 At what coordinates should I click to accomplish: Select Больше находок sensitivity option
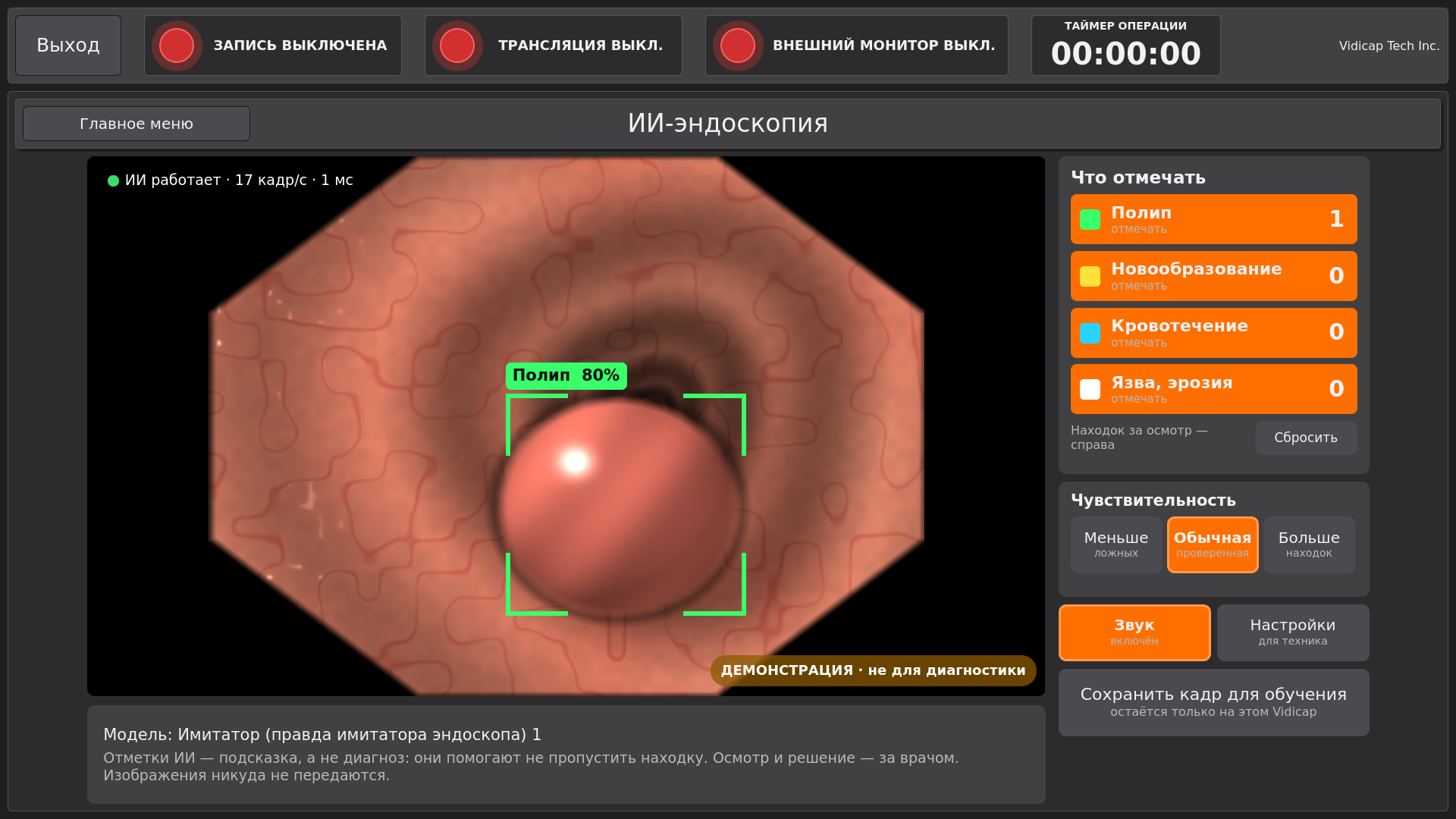(x=1309, y=544)
